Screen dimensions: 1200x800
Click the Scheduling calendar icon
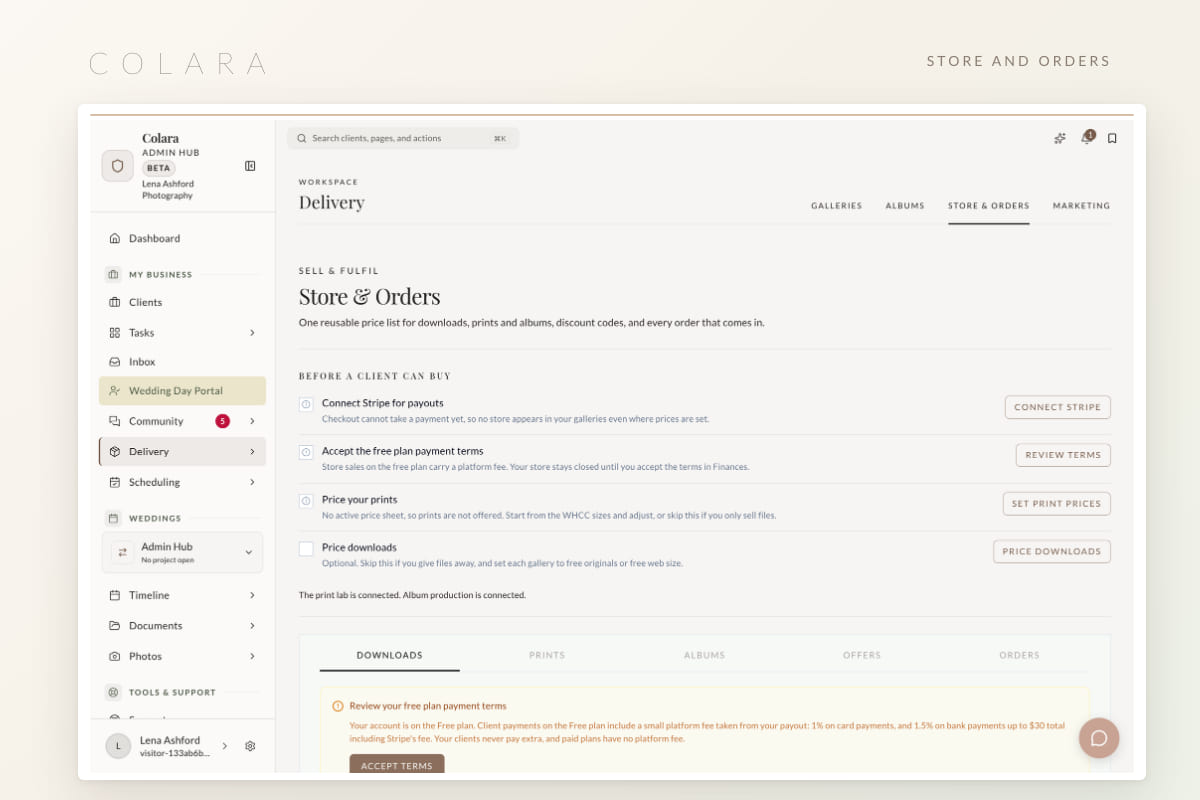[114, 482]
